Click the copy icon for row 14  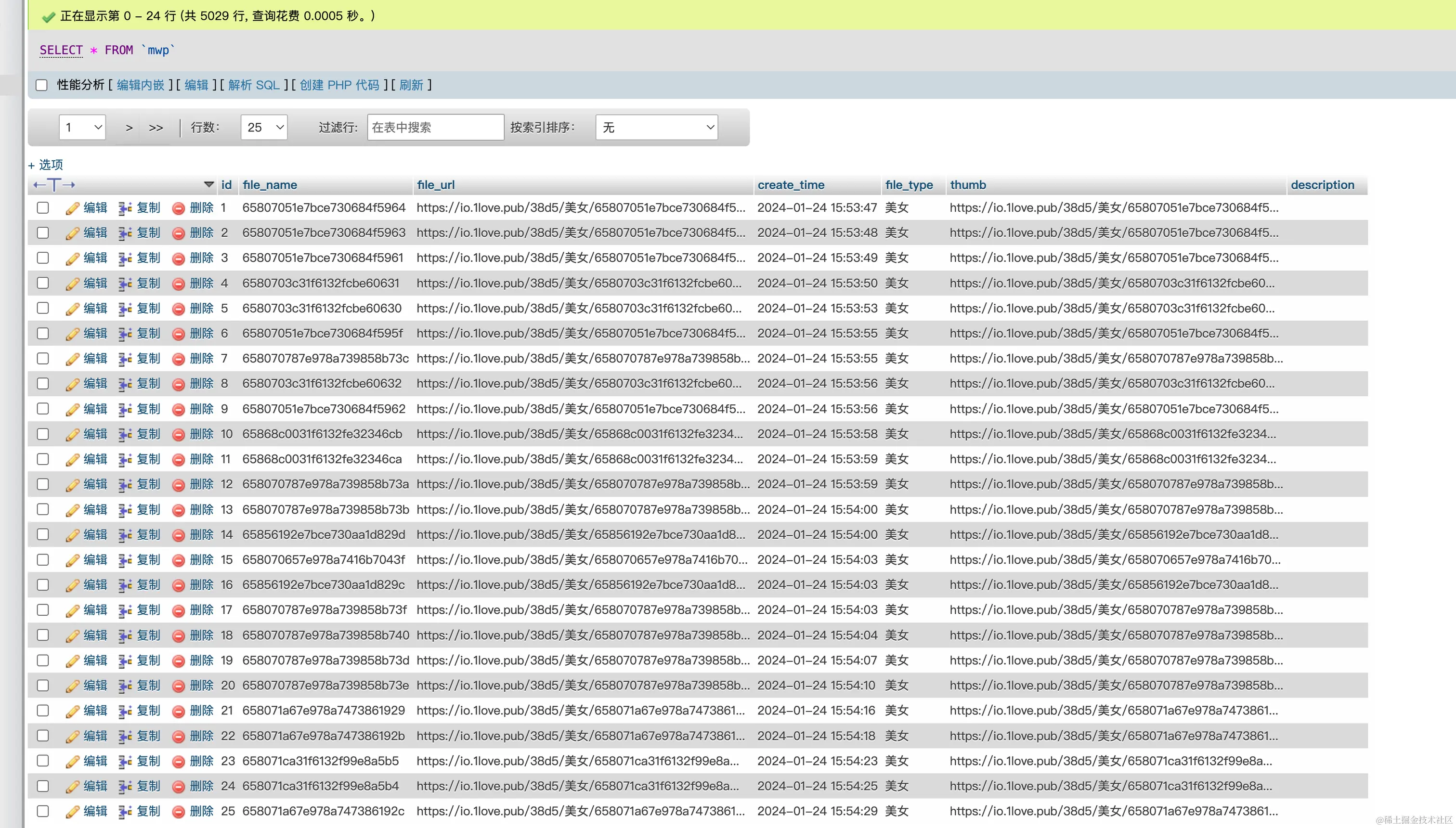(x=125, y=535)
